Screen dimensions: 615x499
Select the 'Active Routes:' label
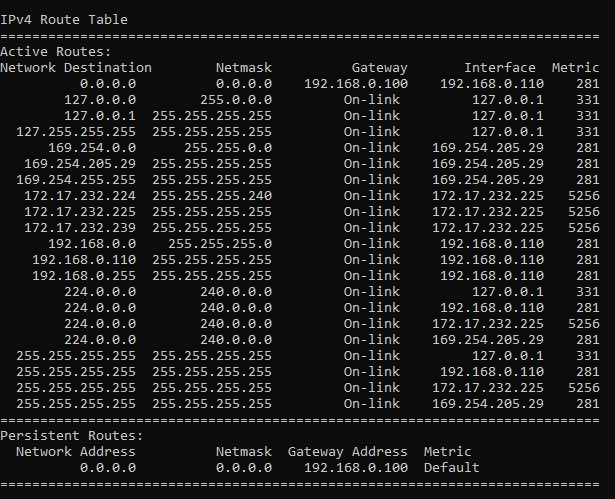tap(56, 51)
